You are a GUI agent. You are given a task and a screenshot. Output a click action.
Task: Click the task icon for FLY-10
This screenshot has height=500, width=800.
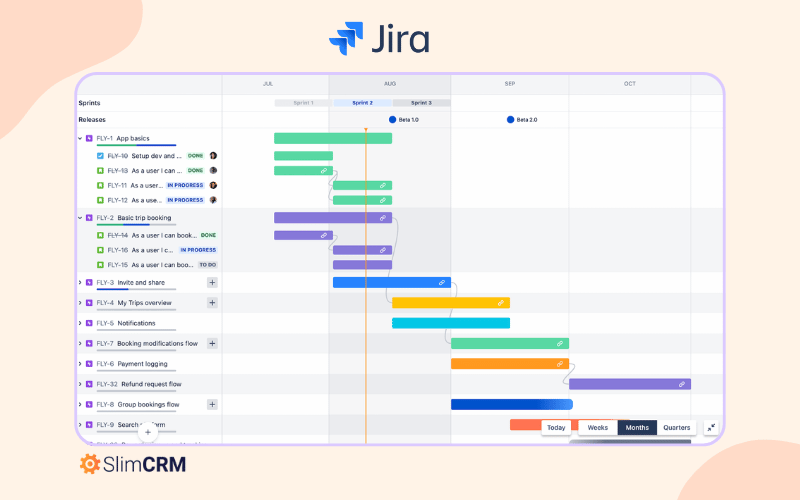[x=101, y=156]
